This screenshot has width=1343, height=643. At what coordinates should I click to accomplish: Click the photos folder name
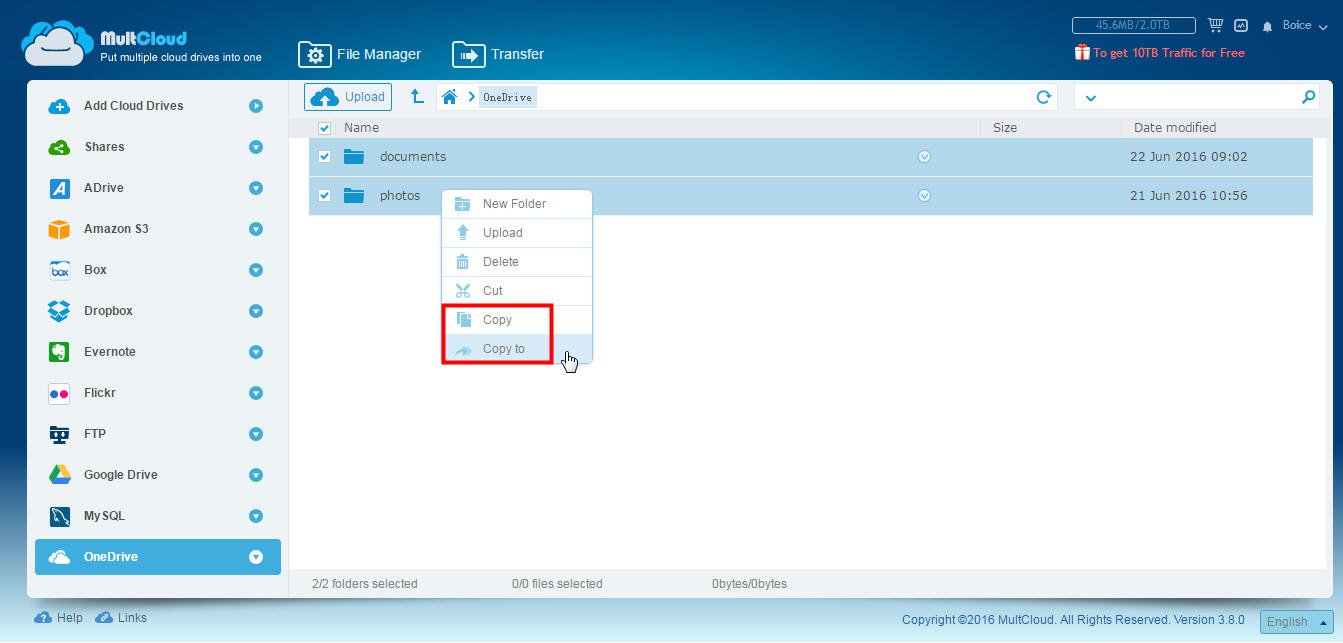pyautogui.click(x=400, y=196)
